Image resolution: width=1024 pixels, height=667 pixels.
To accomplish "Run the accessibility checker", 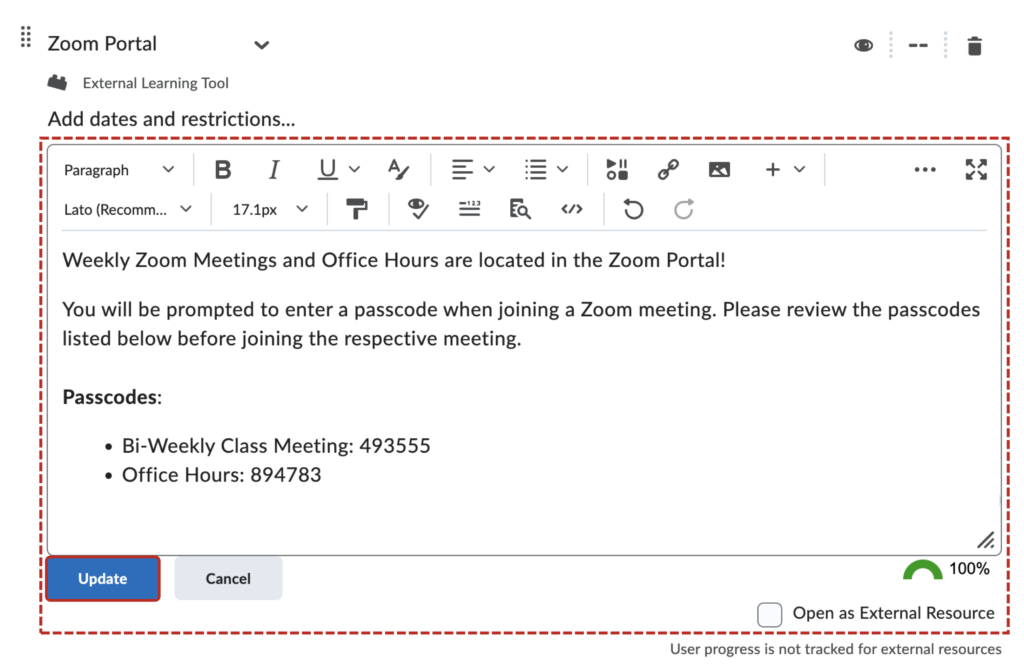I will (x=417, y=209).
